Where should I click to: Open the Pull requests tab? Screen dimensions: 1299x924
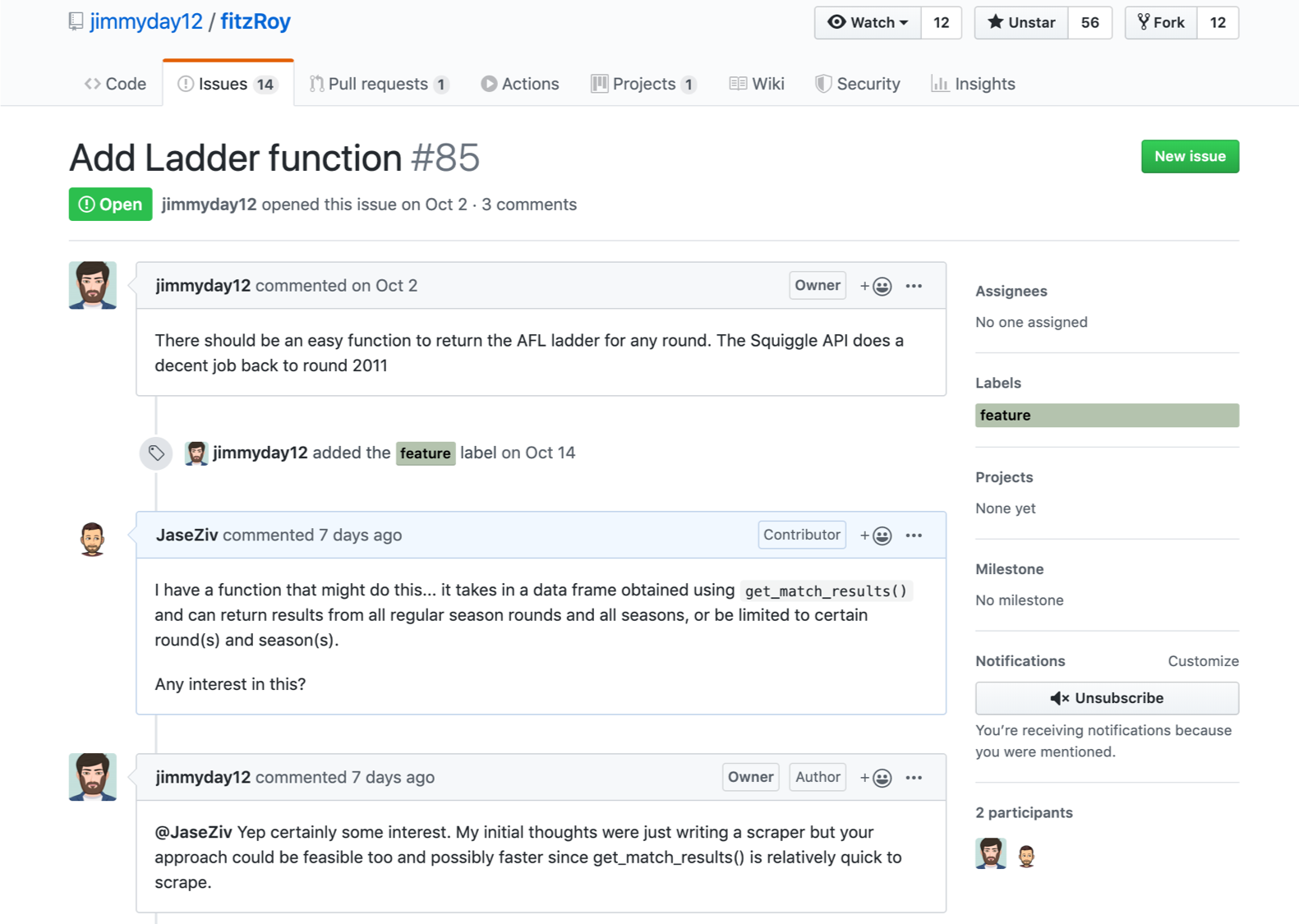tap(379, 84)
